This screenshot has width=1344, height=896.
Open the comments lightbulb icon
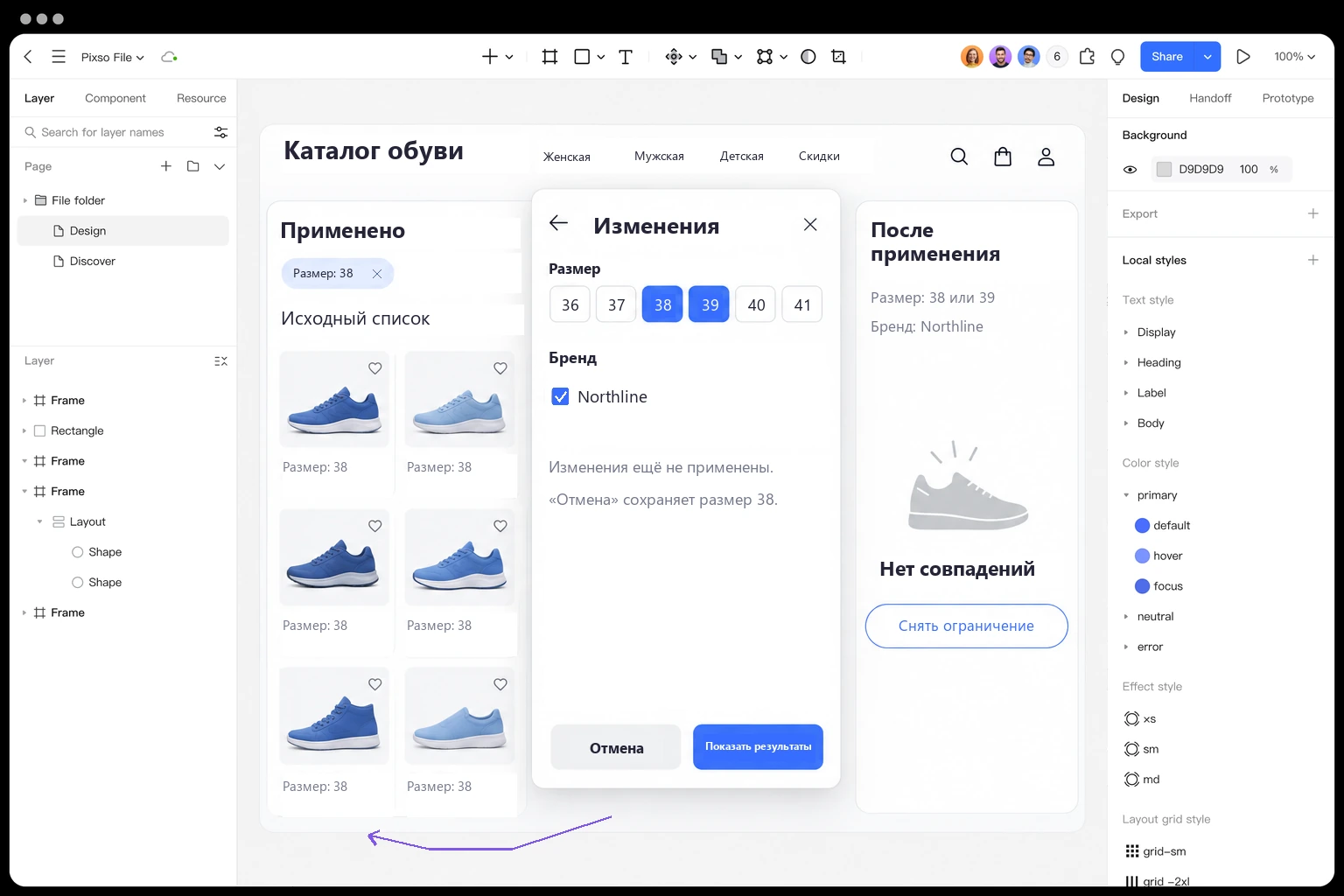pyautogui.click(x=1117, y=57)
